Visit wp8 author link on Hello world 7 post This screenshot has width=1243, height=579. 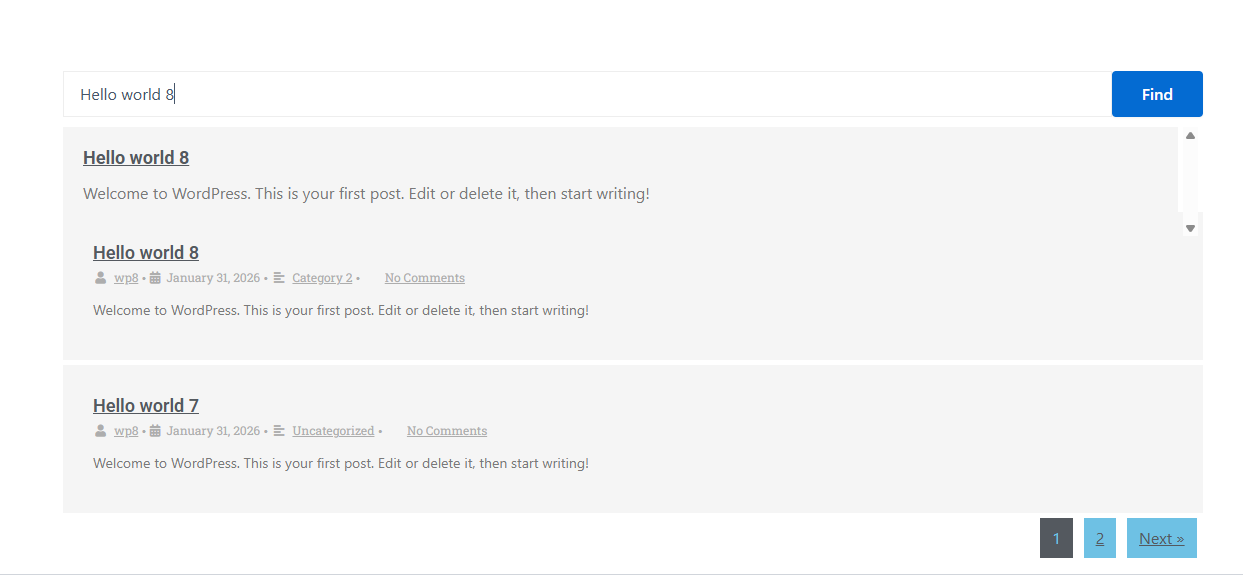pos(126,431)
